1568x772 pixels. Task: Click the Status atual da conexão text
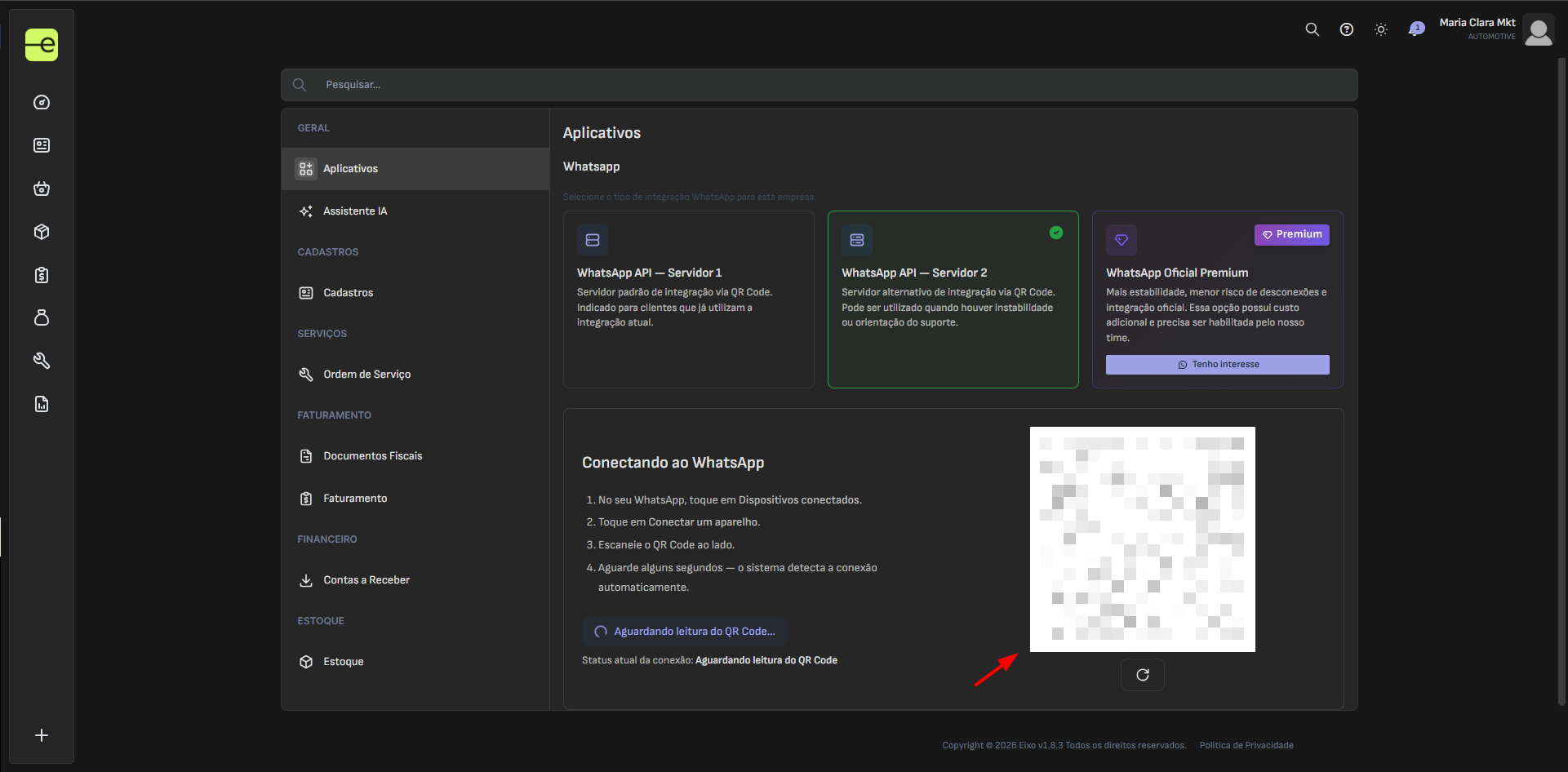point(709,660)
